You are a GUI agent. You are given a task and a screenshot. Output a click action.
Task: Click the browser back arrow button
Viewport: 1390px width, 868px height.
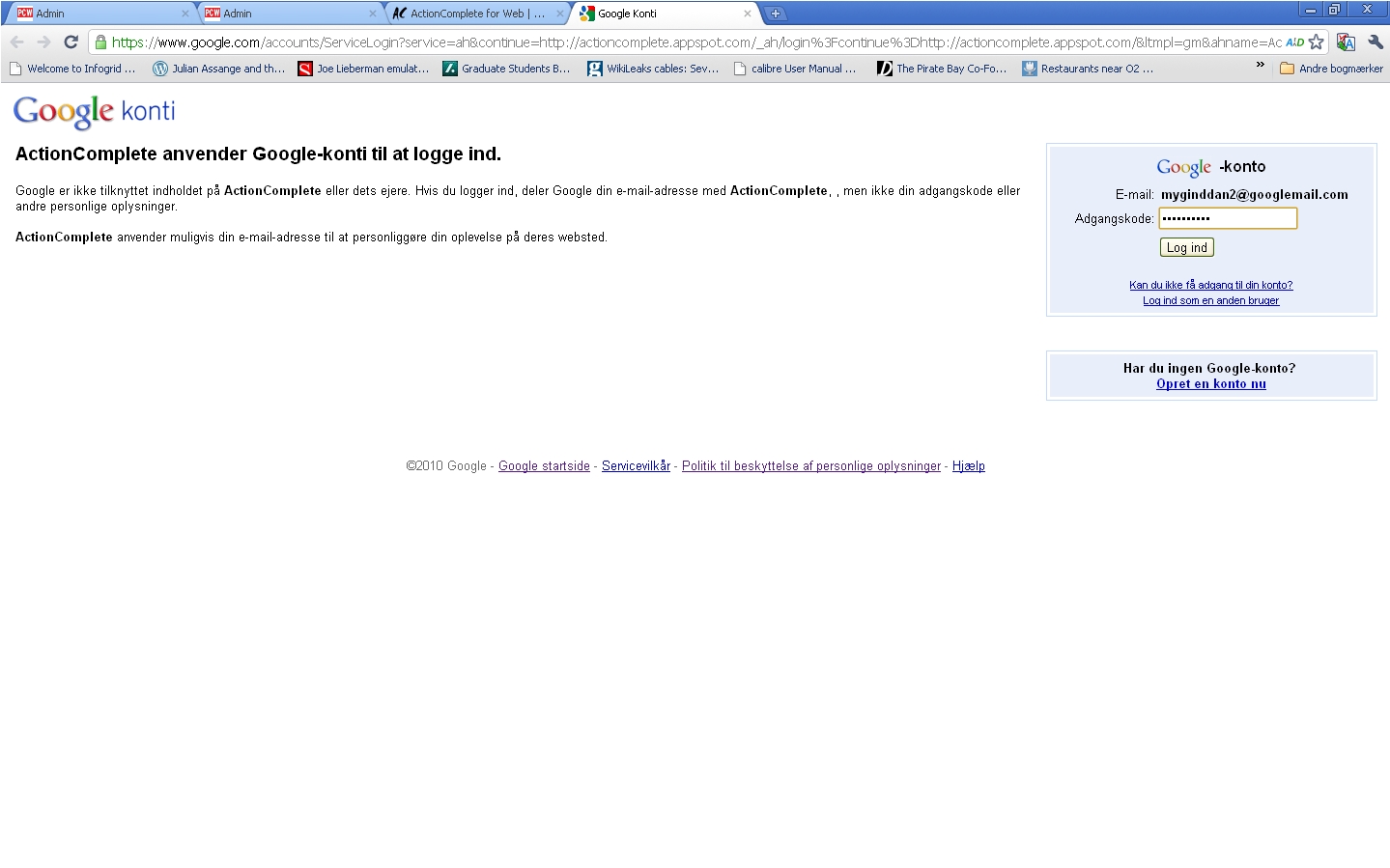(x=16, y=42)
